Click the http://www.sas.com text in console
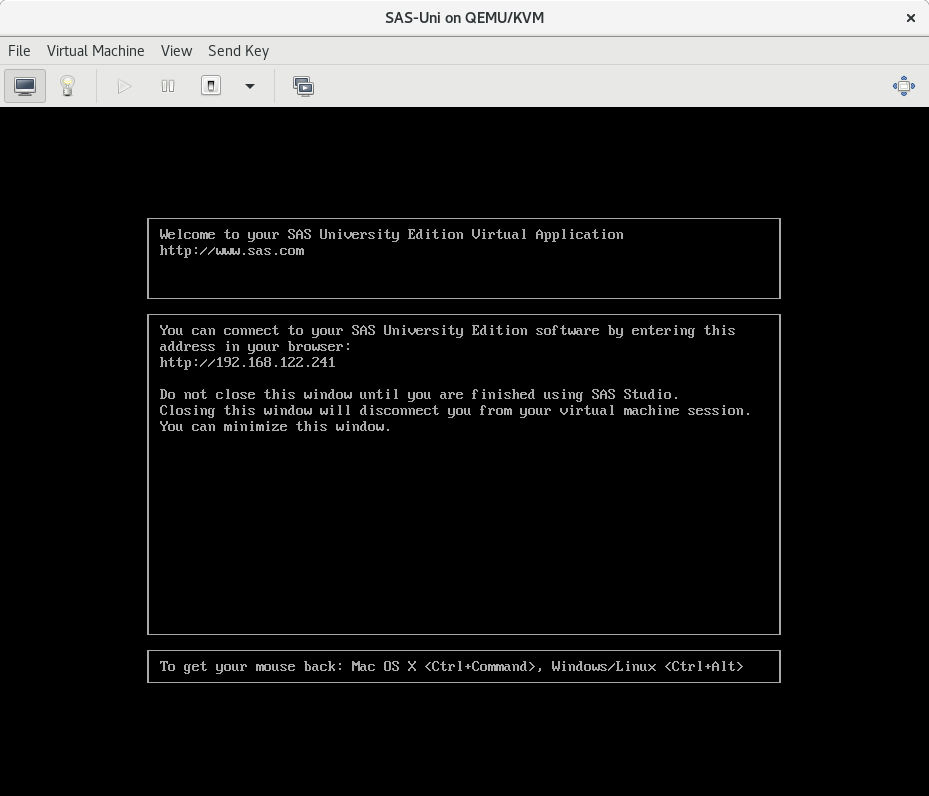Image resolution: width=929 pixels, height=796 pixels. [232, 251]
